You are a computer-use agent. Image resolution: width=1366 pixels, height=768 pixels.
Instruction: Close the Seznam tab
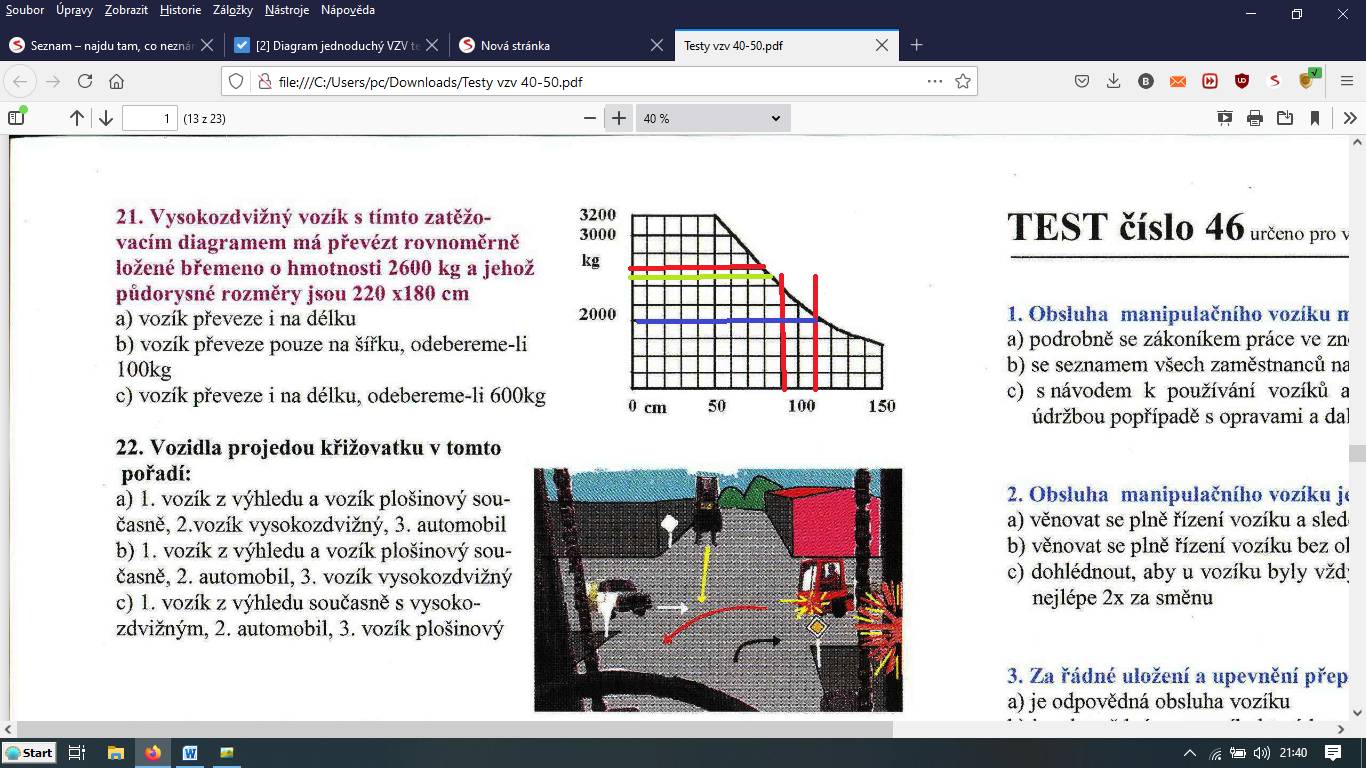pos(207,45)
